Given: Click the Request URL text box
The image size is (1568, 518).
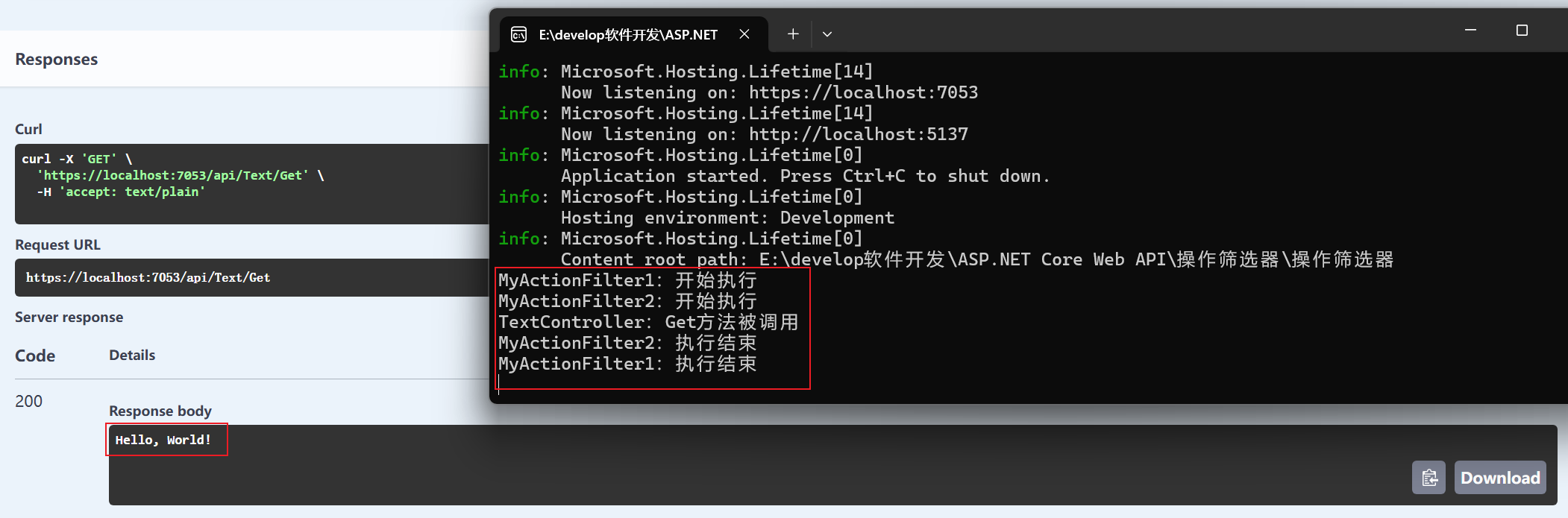Looking at the screenshot, I should [x=251, y=277].
